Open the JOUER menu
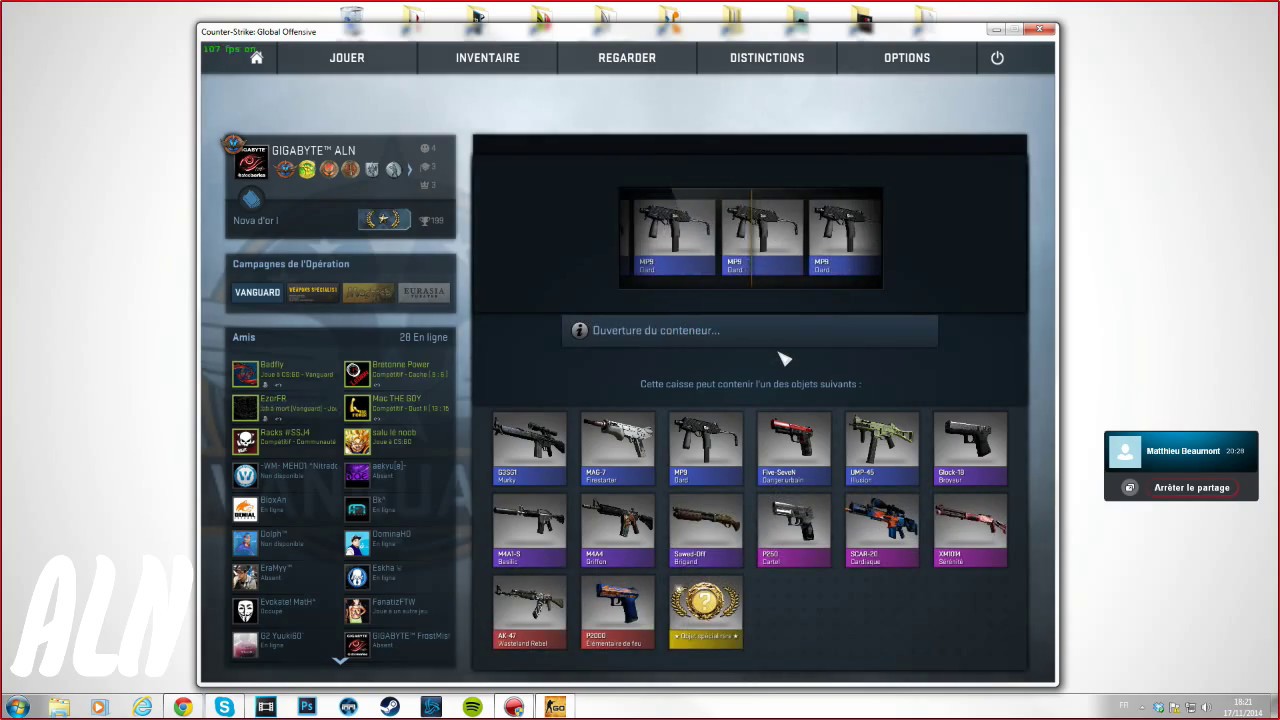Viewport: 1280px width, 720px height. [347, 58]
